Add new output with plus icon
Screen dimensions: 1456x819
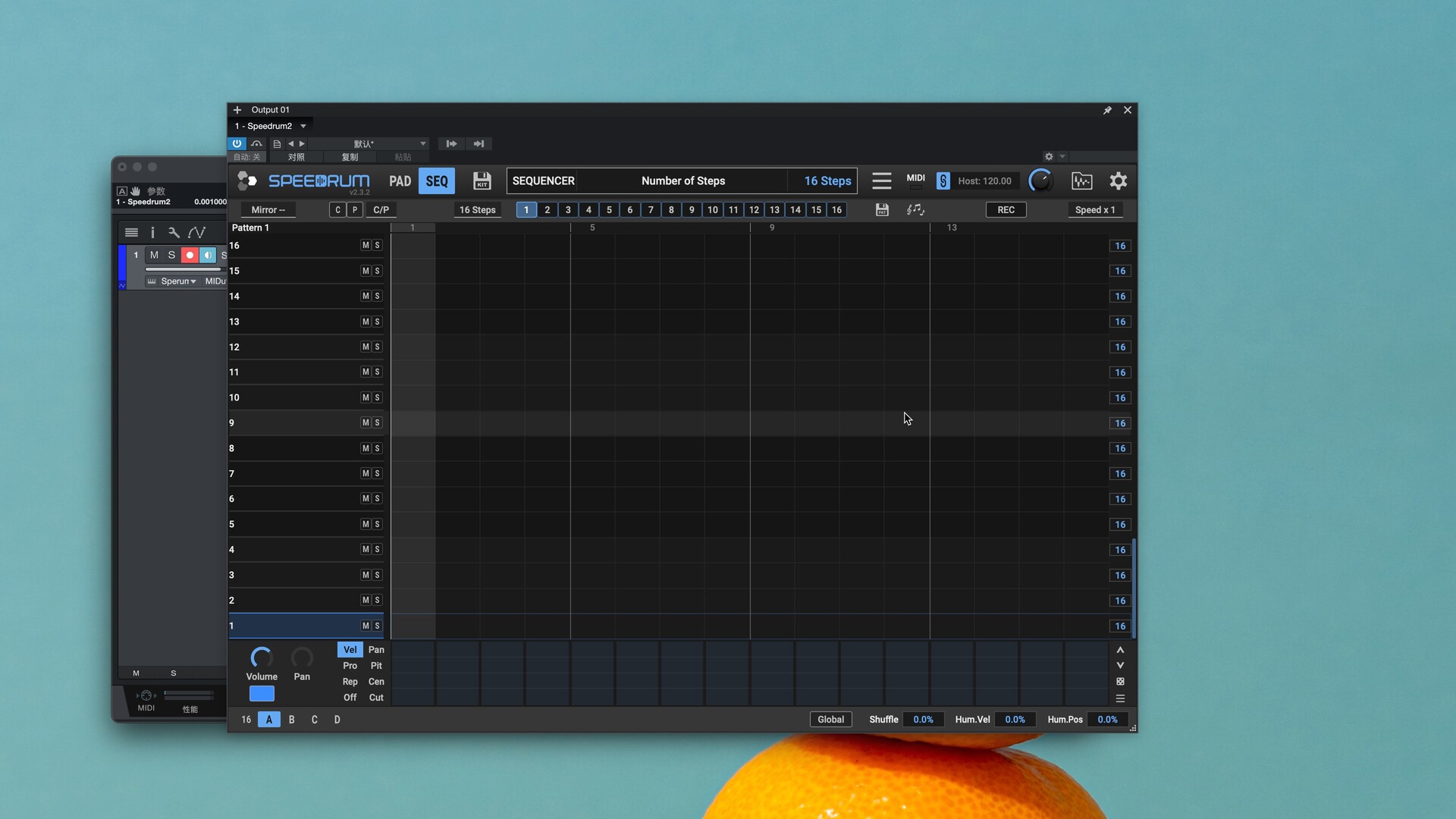pyautogui.click(x=237, y=110)
